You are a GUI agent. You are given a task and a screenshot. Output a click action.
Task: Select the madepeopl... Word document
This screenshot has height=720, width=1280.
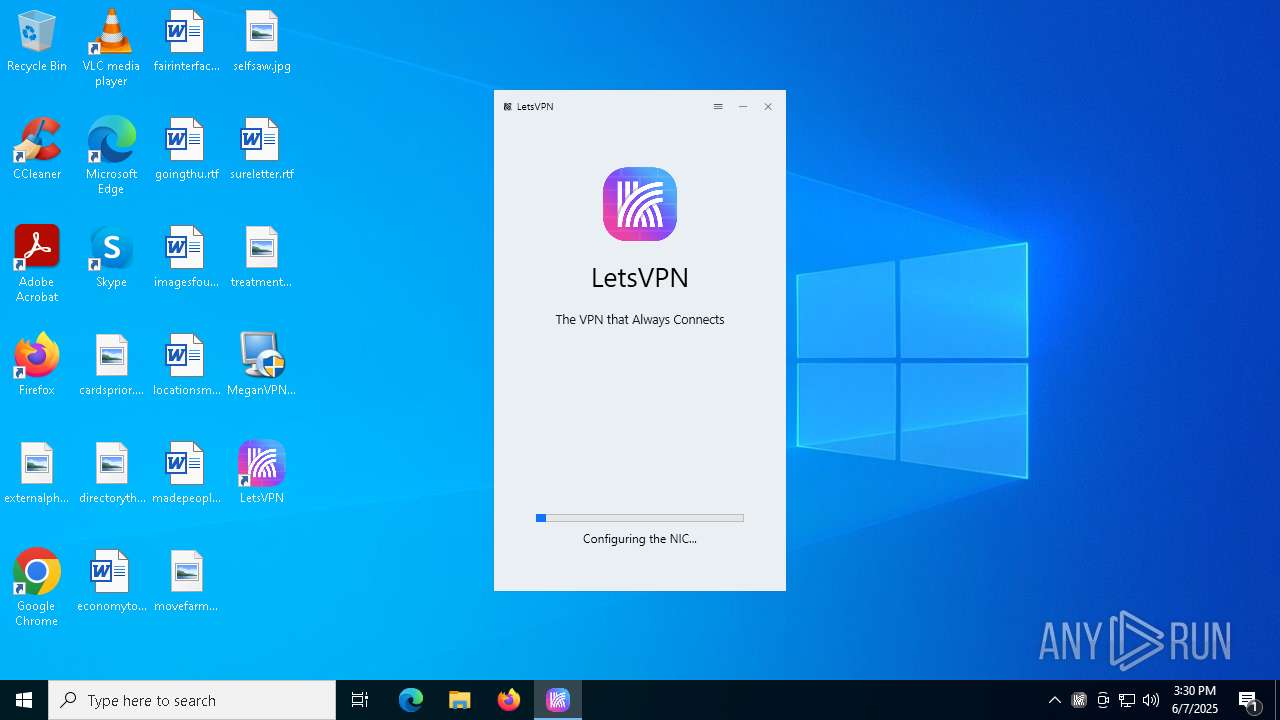tap(186, 474)
